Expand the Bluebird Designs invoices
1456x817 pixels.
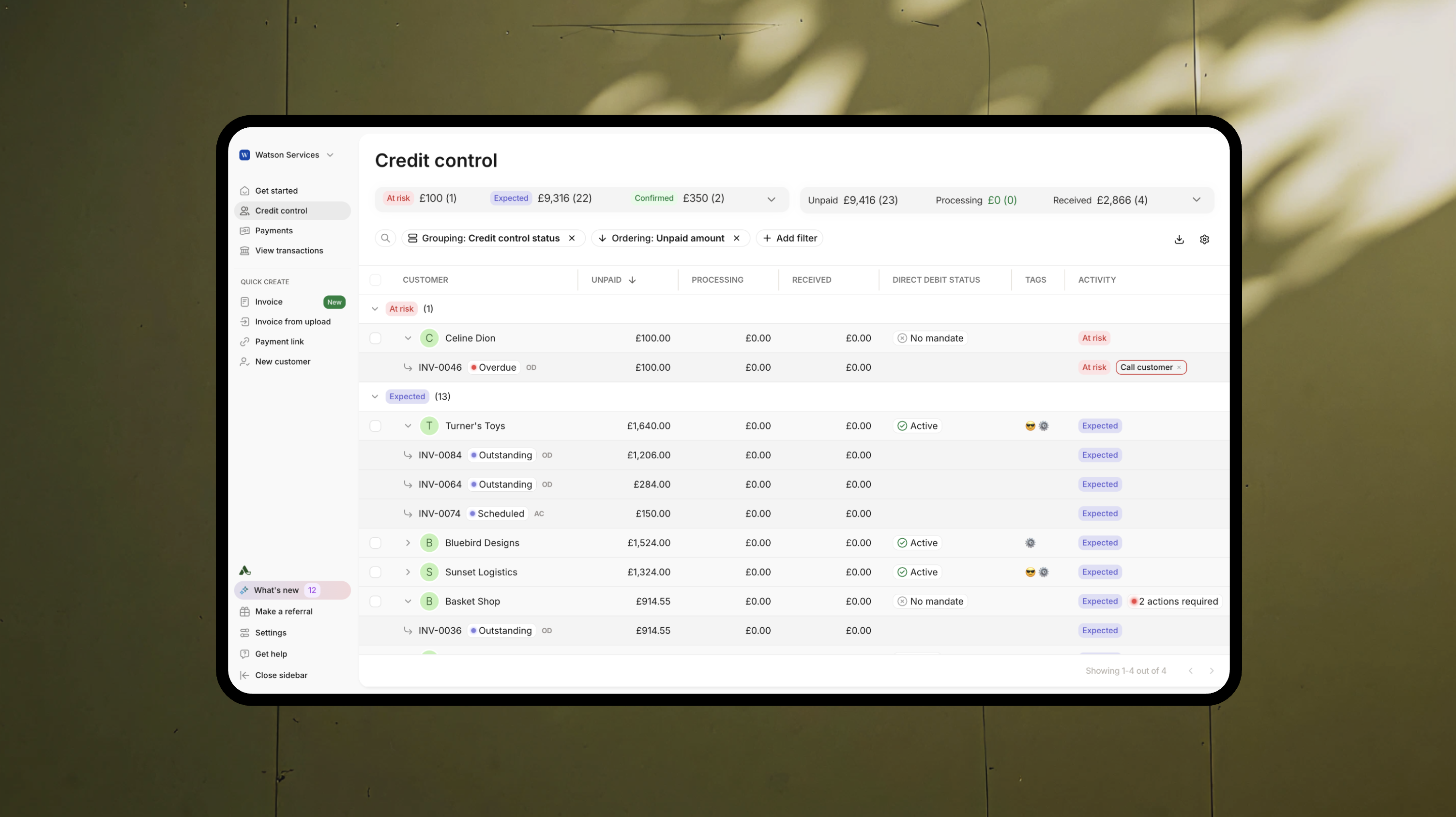(408, 543)
